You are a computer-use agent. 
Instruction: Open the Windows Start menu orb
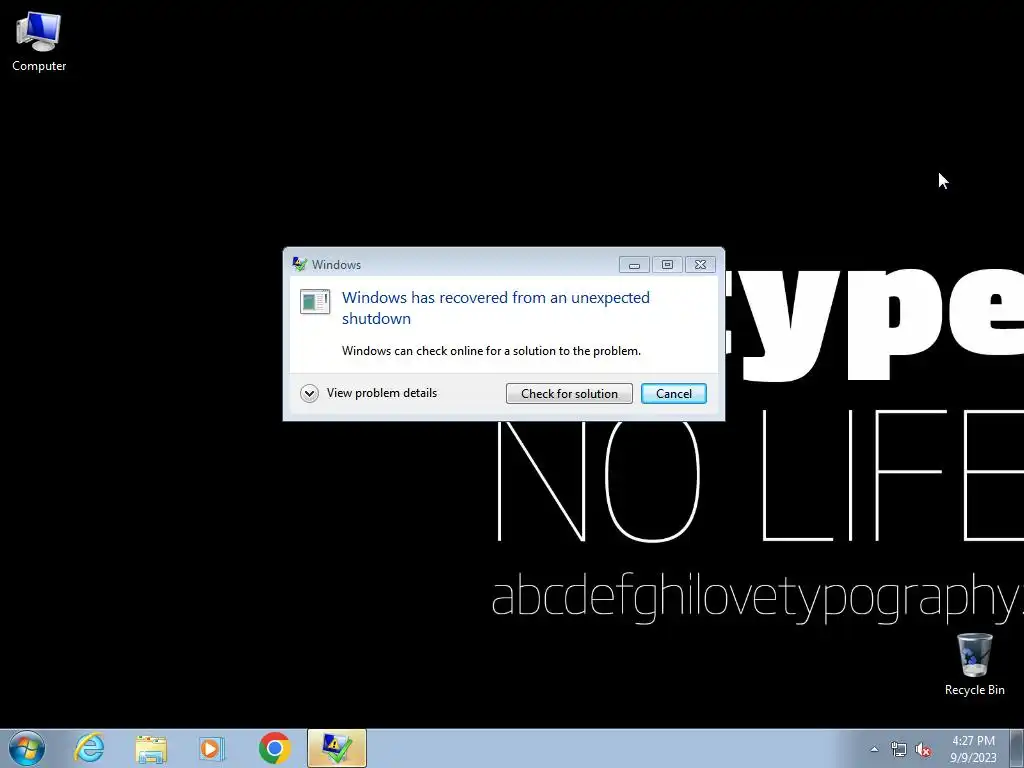pyautogui.click(x=27, y=748)
